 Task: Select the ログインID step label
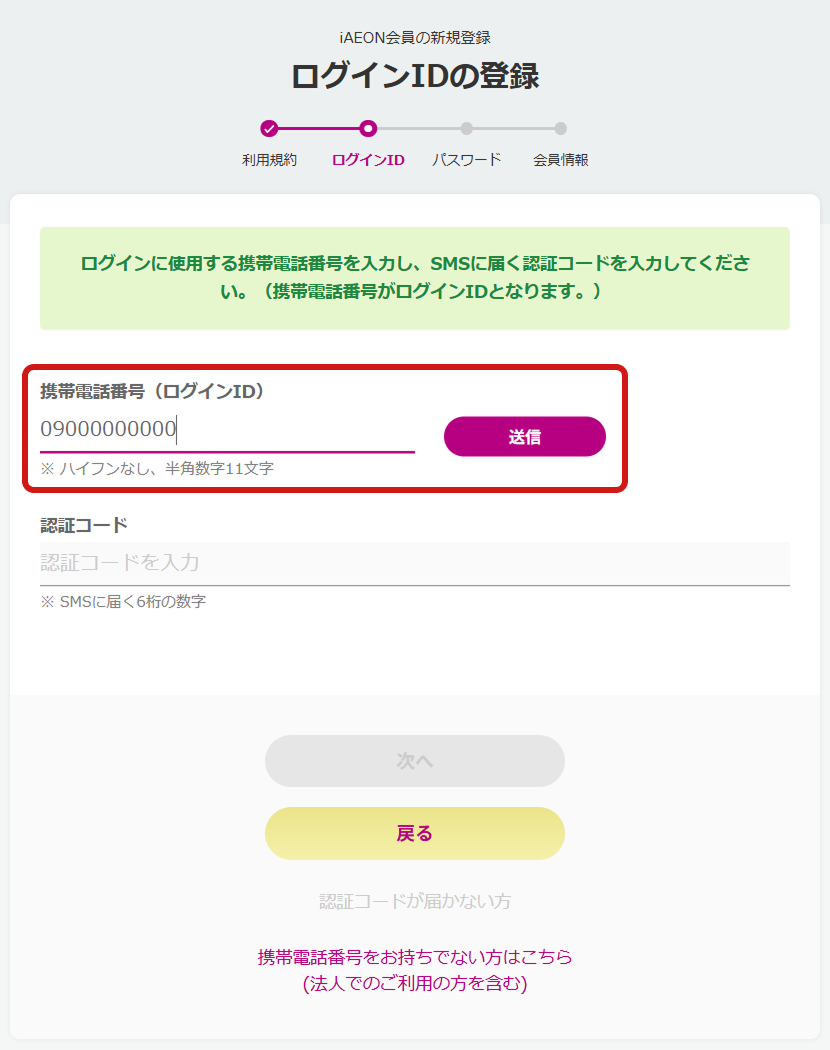tap(367, 160)
